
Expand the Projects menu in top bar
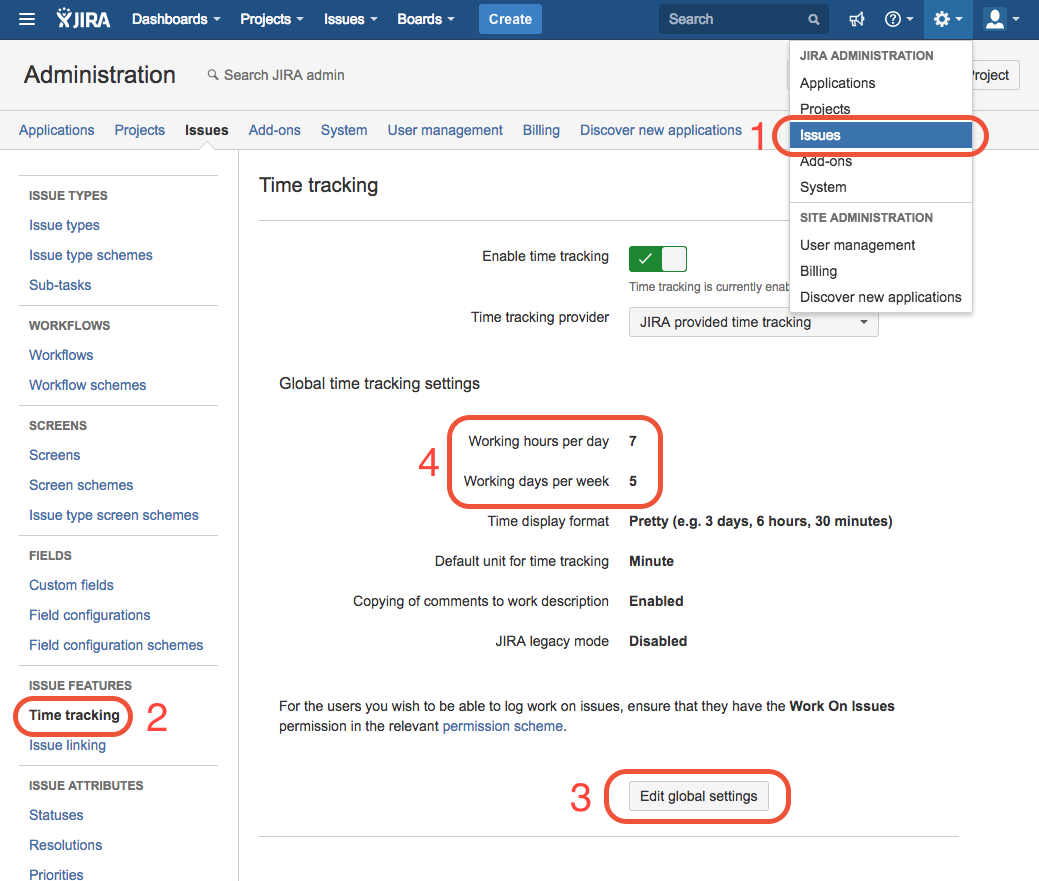272,19
